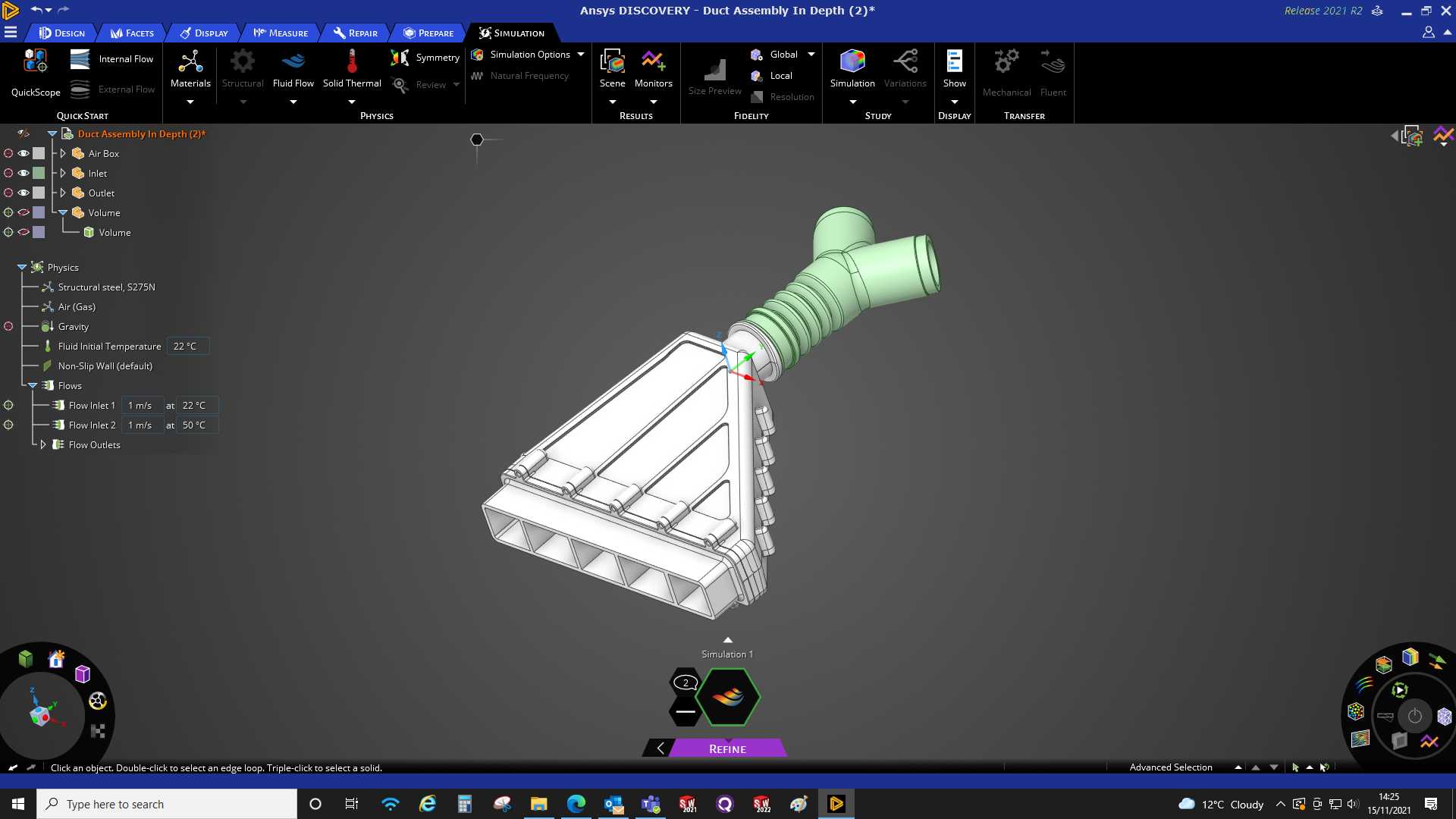This screenshot has height=819, width=1456.
Task: Hide the Air Box component
Action: (24, 153)
